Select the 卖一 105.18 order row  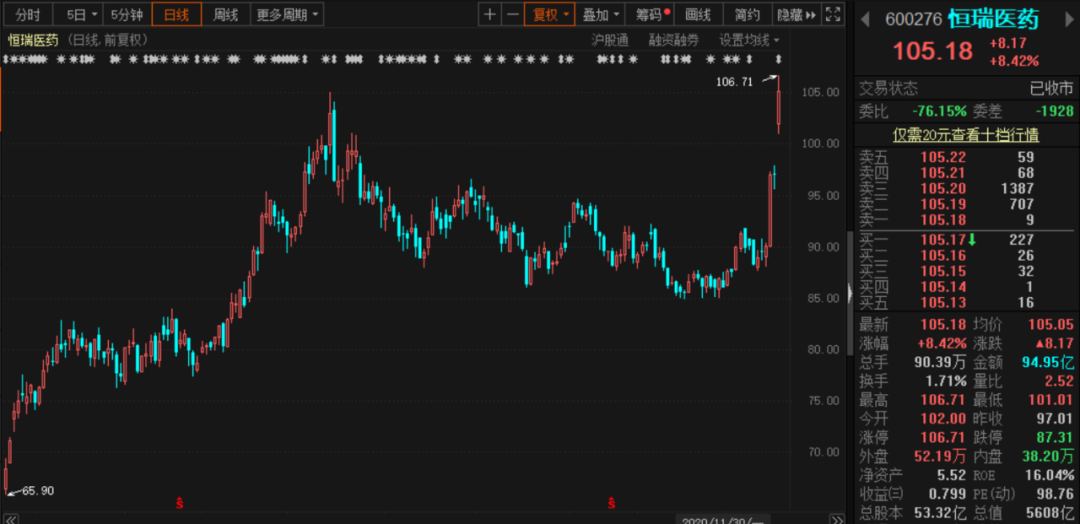(966, 220)
